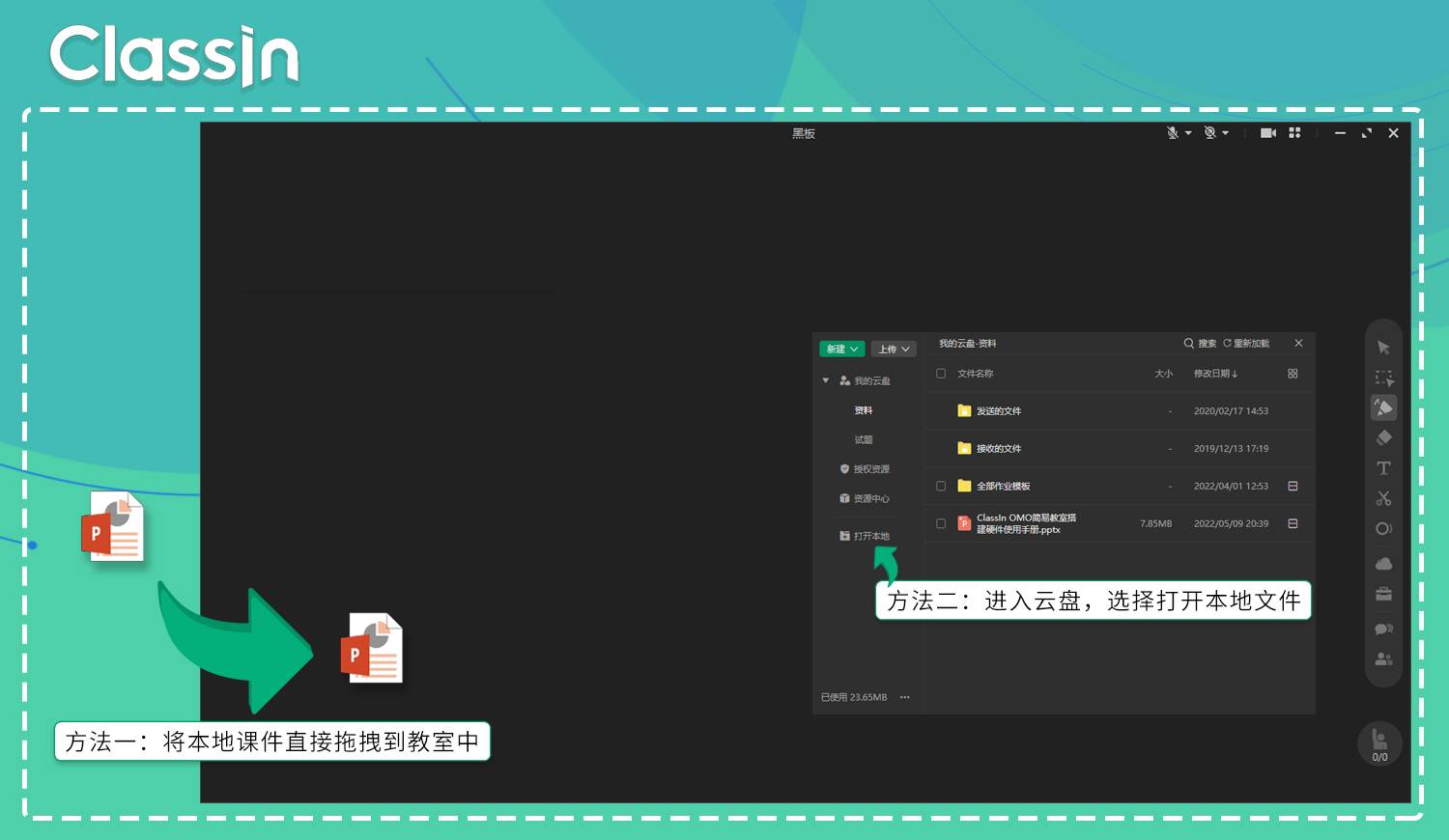
Task: Click the 重新加载 reload button
Action: point(1246,343)
